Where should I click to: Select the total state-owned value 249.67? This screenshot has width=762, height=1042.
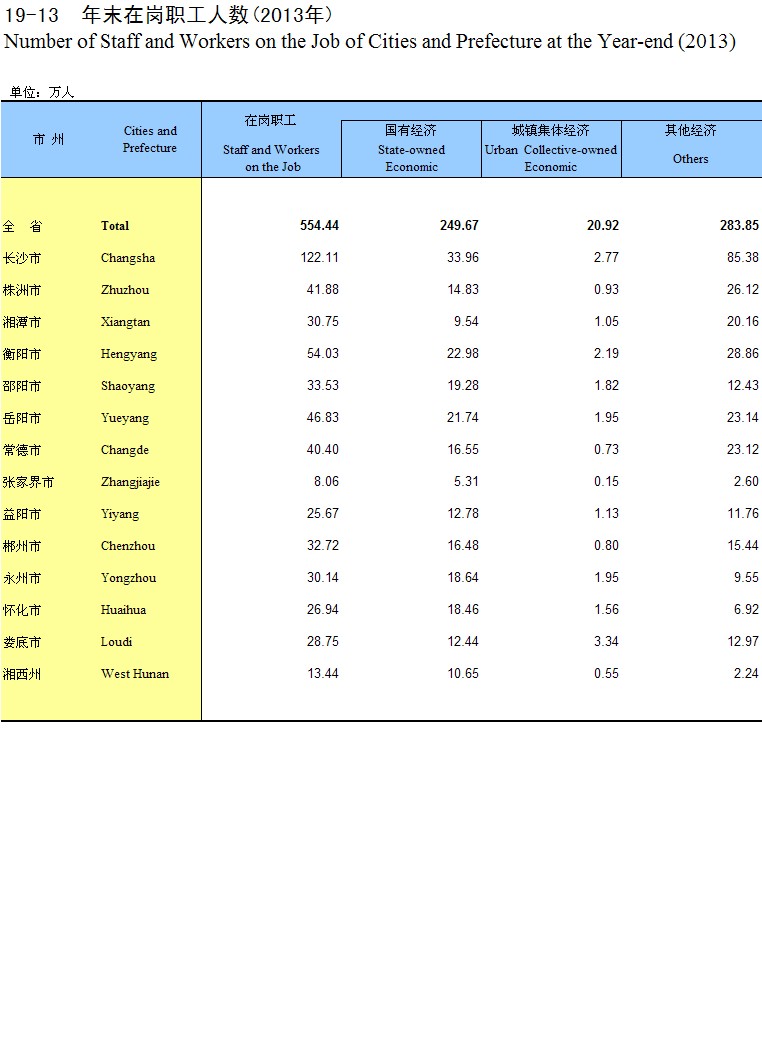(x=459, y=225)
